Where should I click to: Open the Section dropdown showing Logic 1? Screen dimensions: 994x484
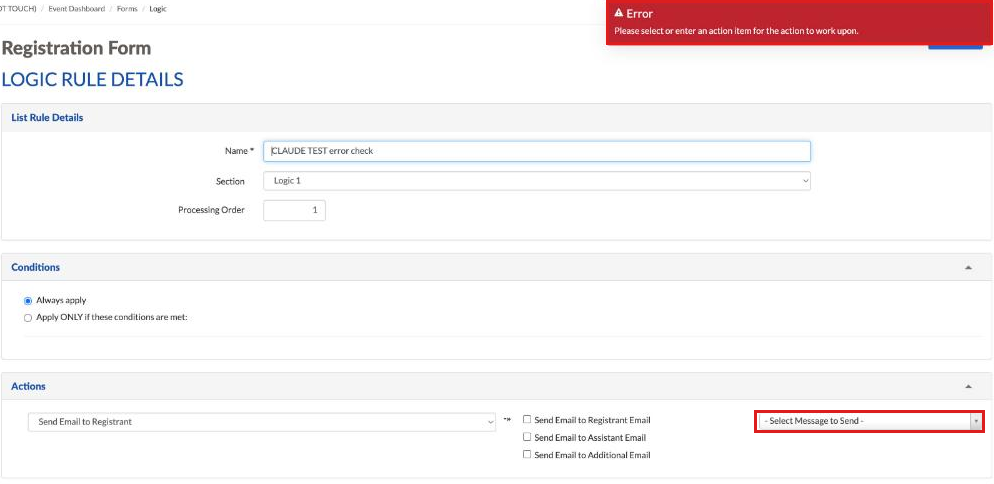click(x=537, y=181)
